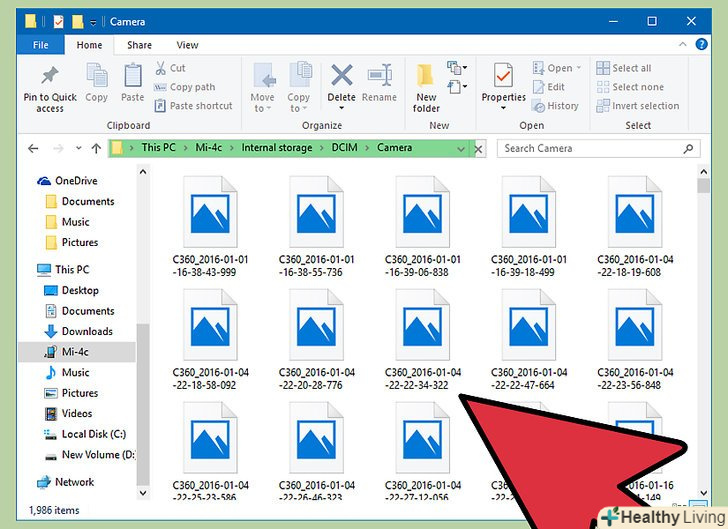Click the file list scroll up arrow

(704, 172)
